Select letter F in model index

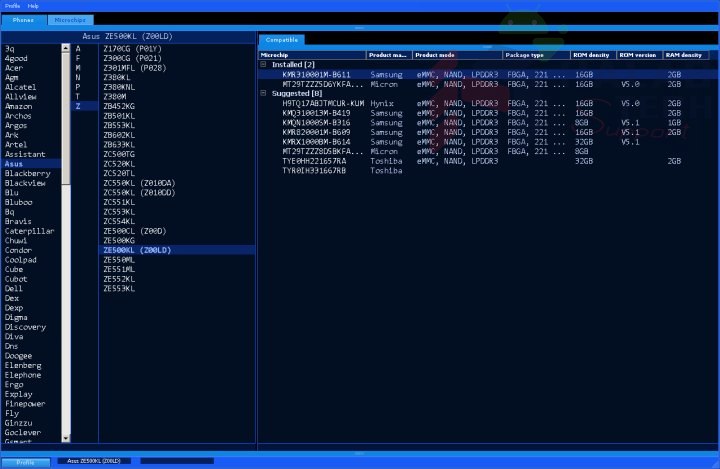pos(78,58)
